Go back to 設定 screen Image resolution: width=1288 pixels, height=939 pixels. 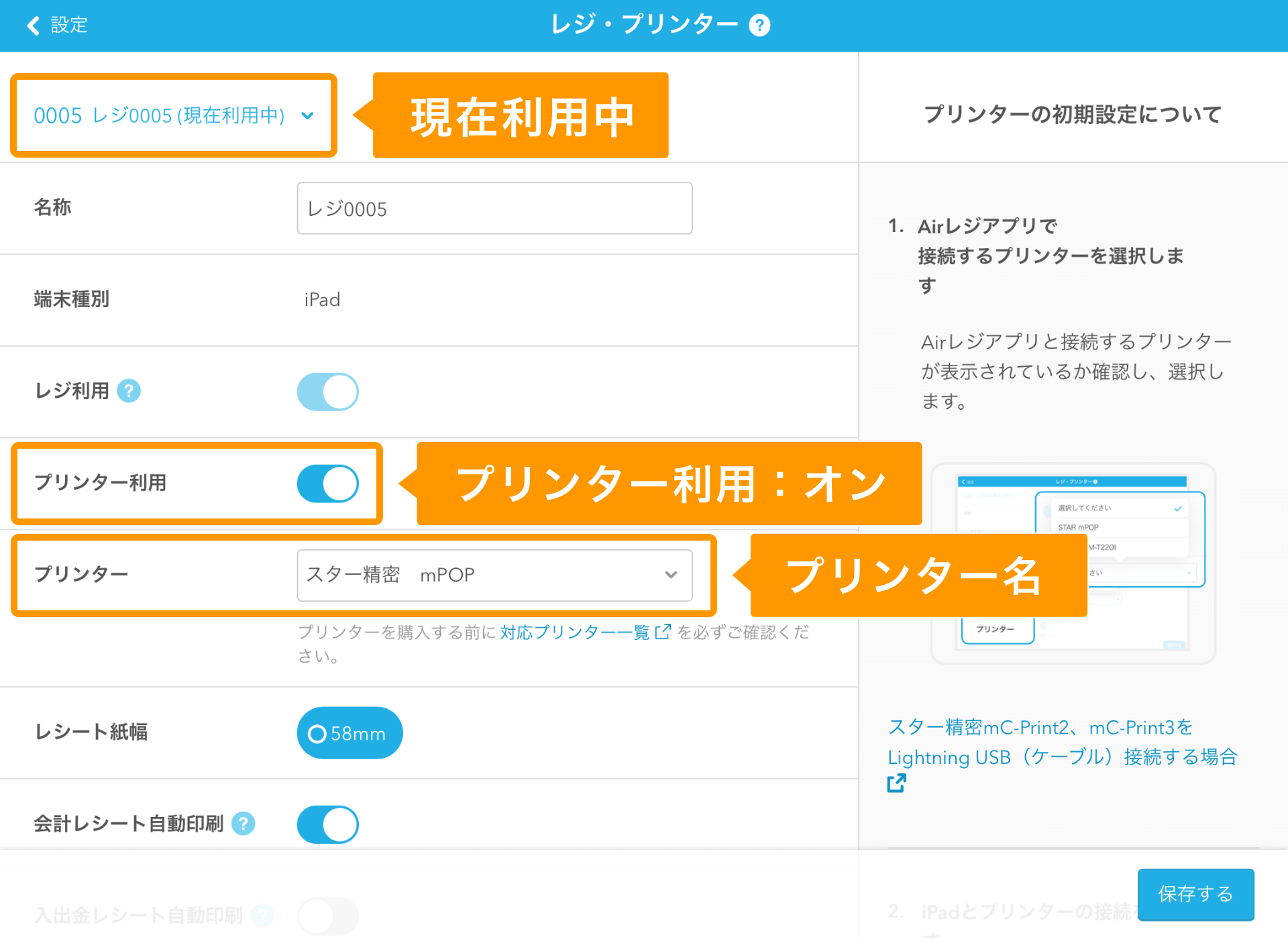[x=58, y=25]
